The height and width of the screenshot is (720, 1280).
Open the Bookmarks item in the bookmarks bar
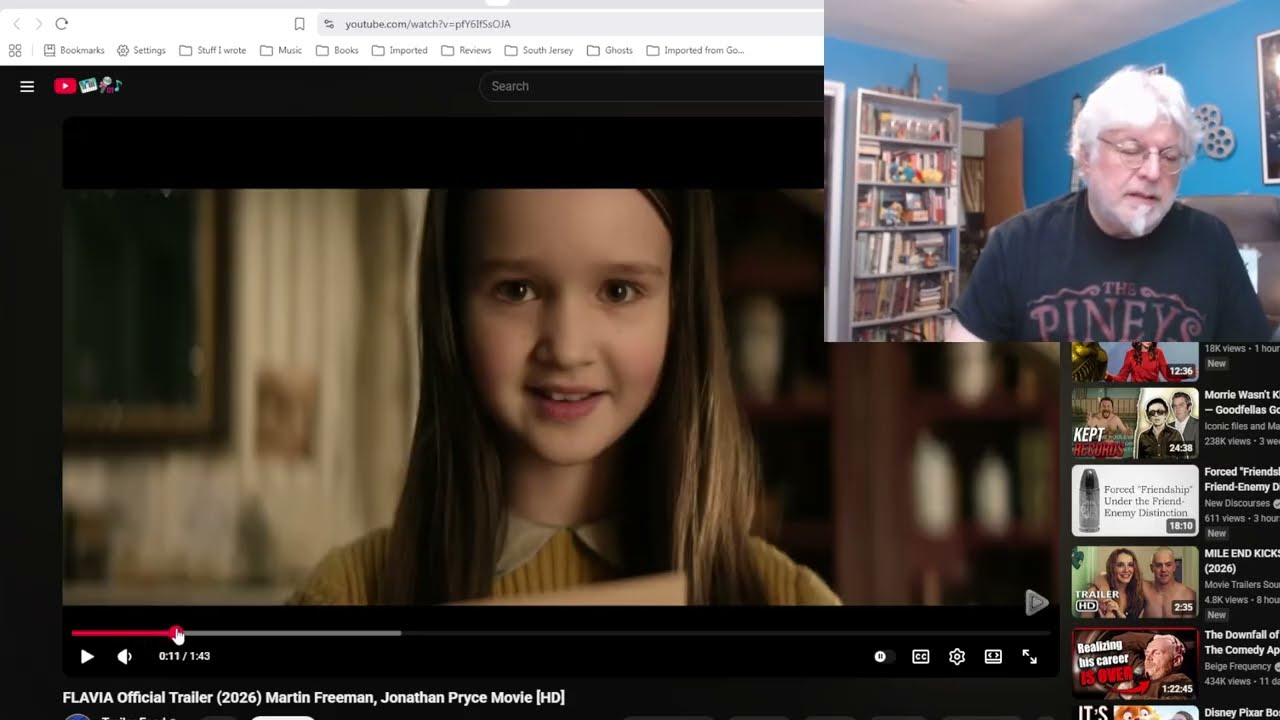tap(74, 50)
